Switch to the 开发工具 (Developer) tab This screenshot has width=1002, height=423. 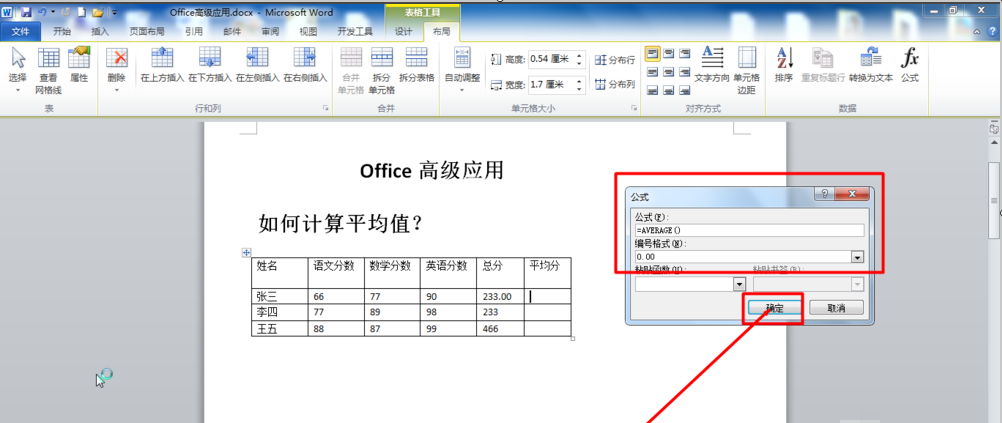(x=355, y=31)
